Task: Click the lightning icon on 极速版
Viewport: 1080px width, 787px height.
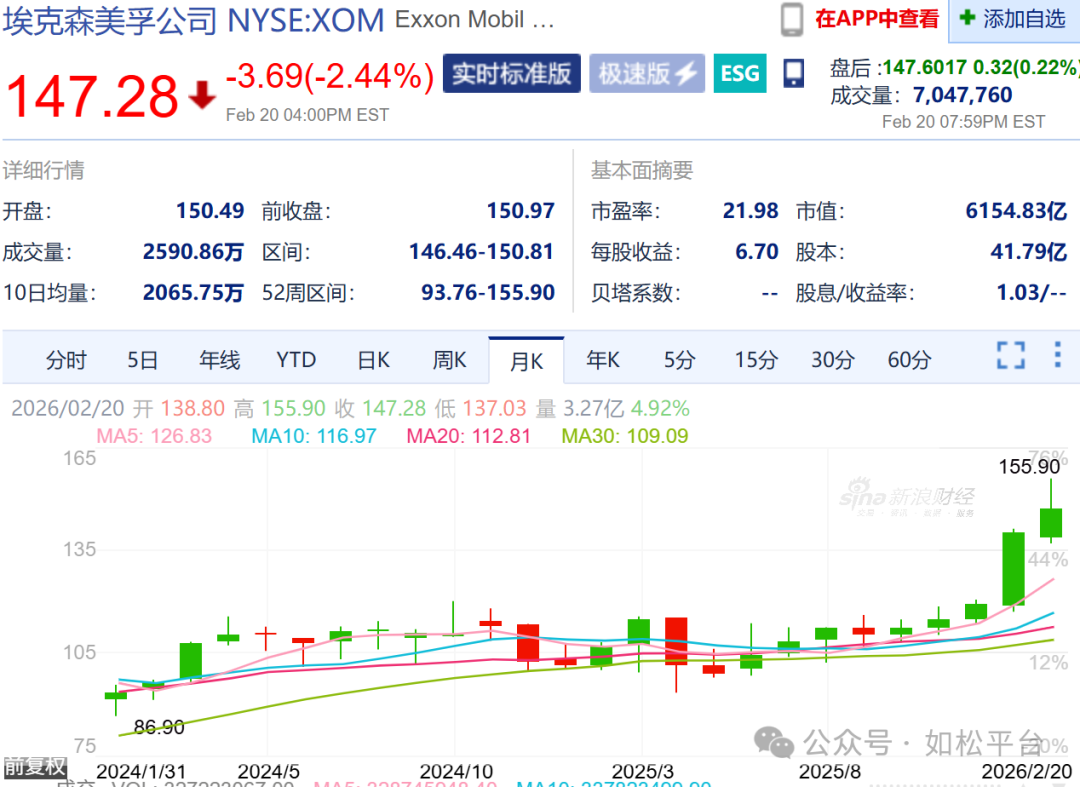Action: [x=685, y=74]
